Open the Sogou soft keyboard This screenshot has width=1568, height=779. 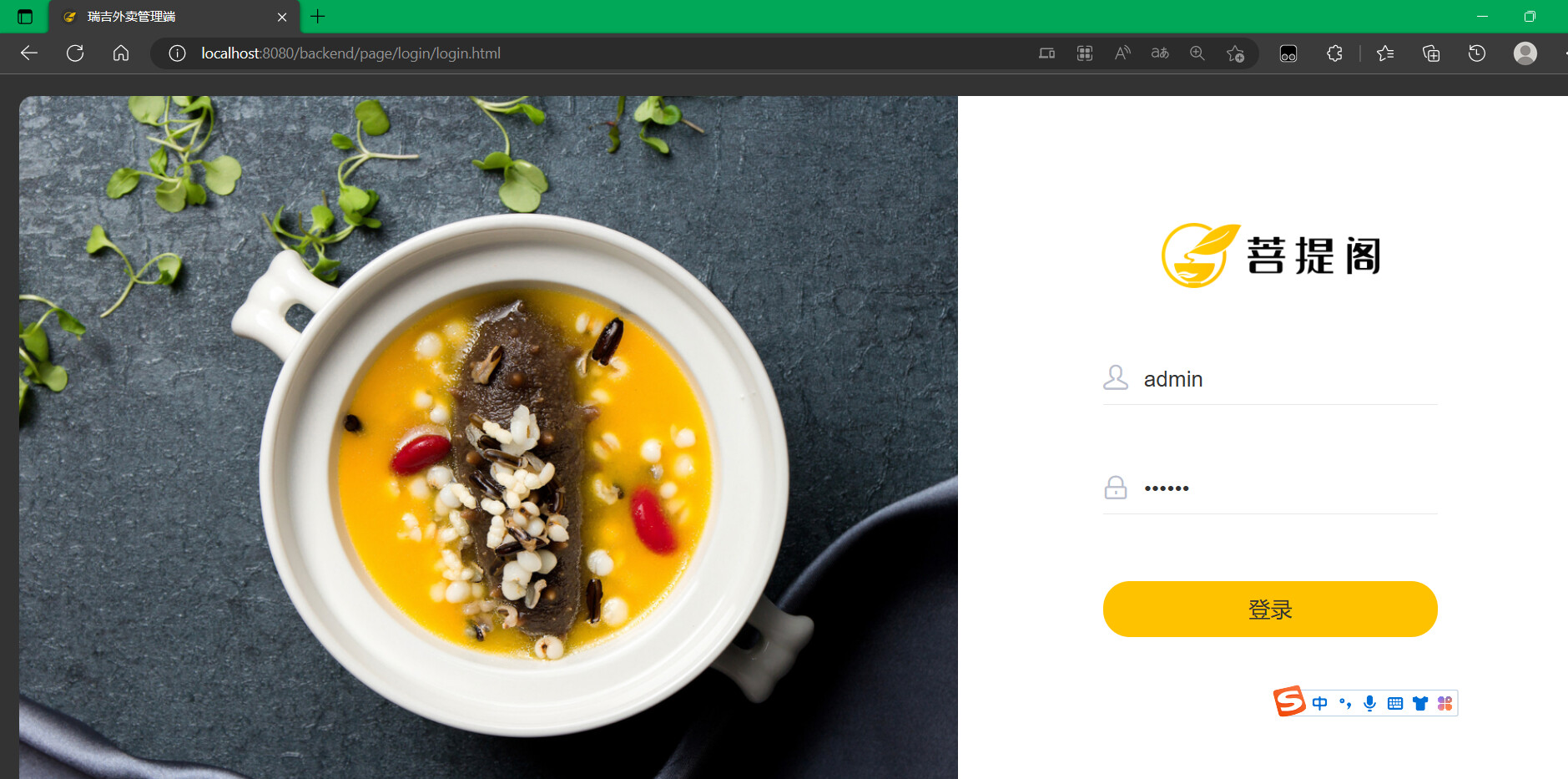[x=1394, y=703]
